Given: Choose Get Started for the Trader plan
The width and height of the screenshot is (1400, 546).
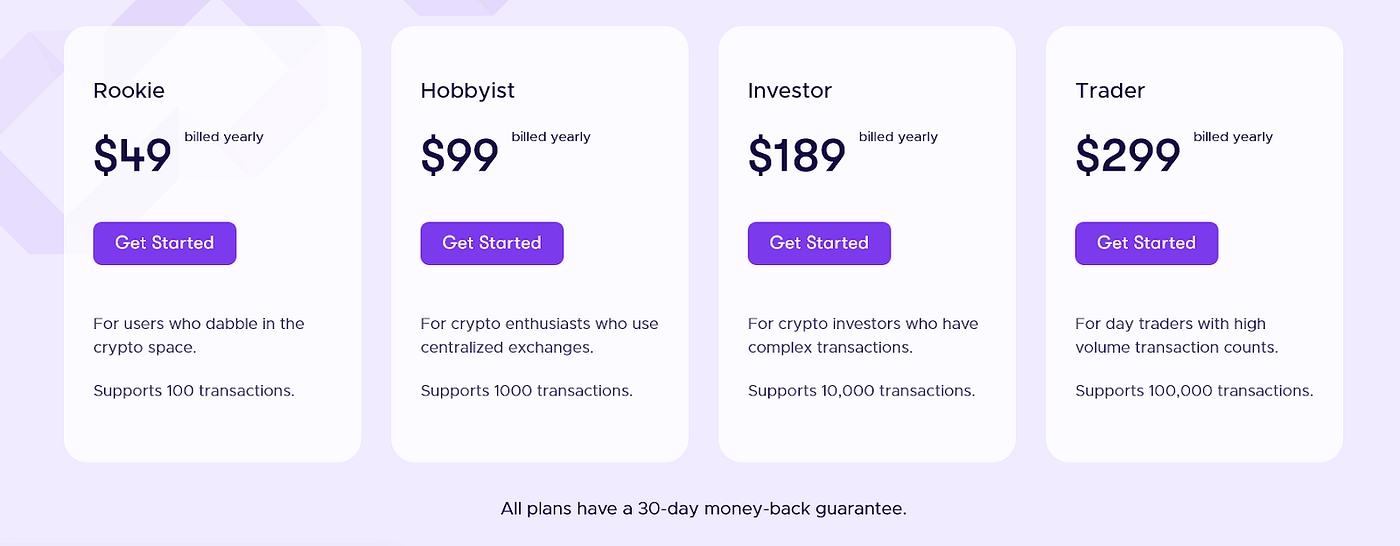Looking at the screenshot, I should (x=1146, y=243).
